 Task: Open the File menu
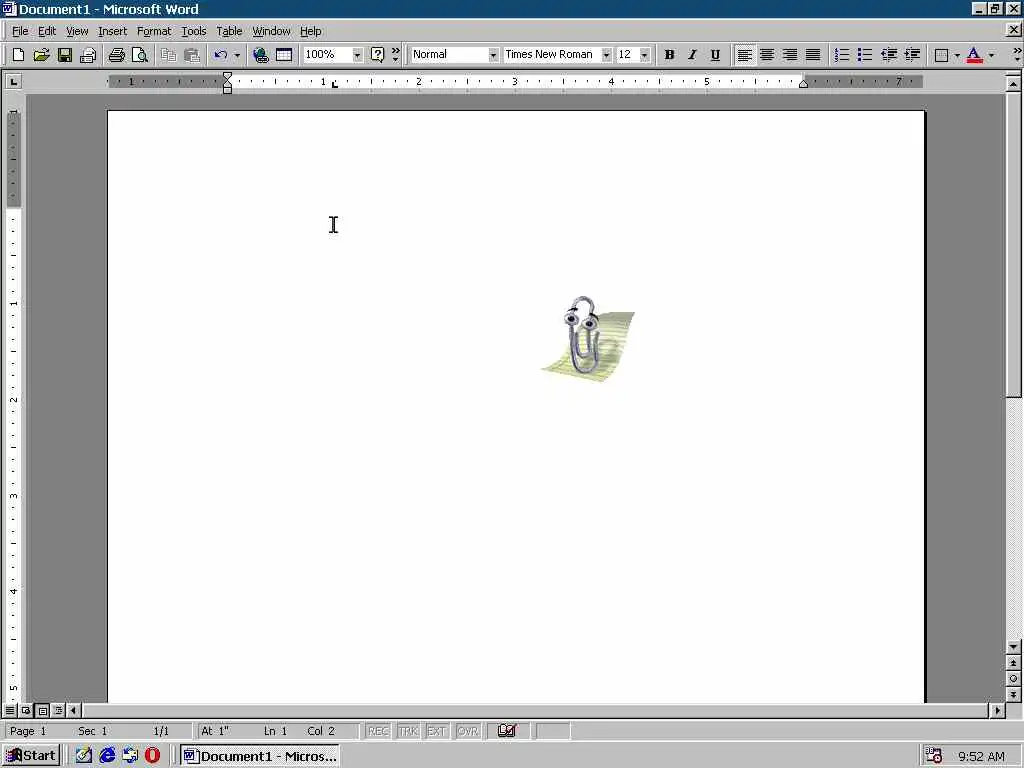click(x=20, y=31)
